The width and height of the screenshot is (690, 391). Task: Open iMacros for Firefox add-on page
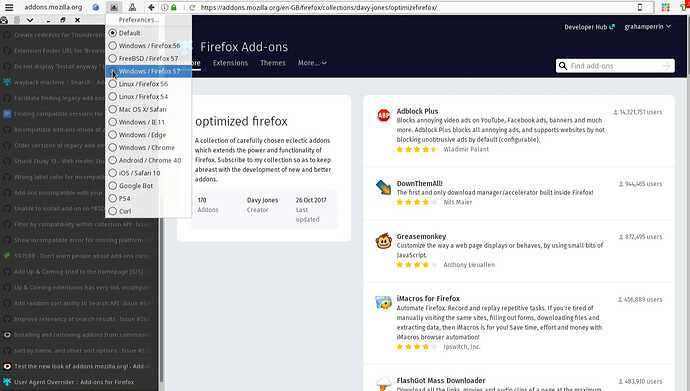[428, 299]
